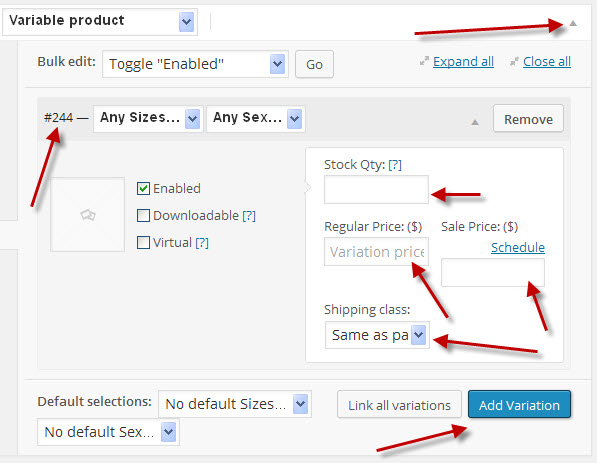The height and width of the screenshot is (463, 597).
Task: Collapse the product data panel triangle
Action: click(x=573, y=23)
